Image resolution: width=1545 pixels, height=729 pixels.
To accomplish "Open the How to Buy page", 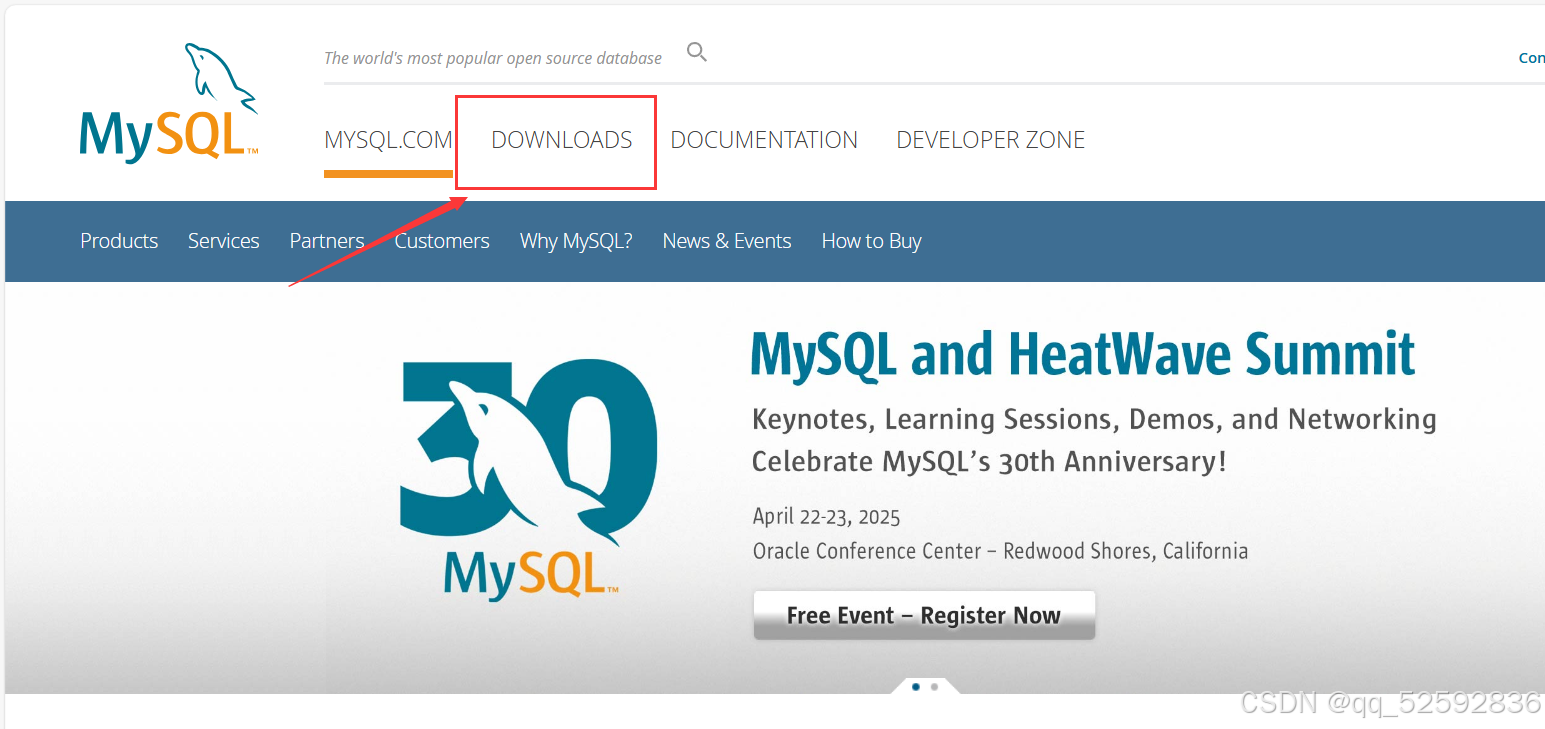I will click(x=871, y=241).
